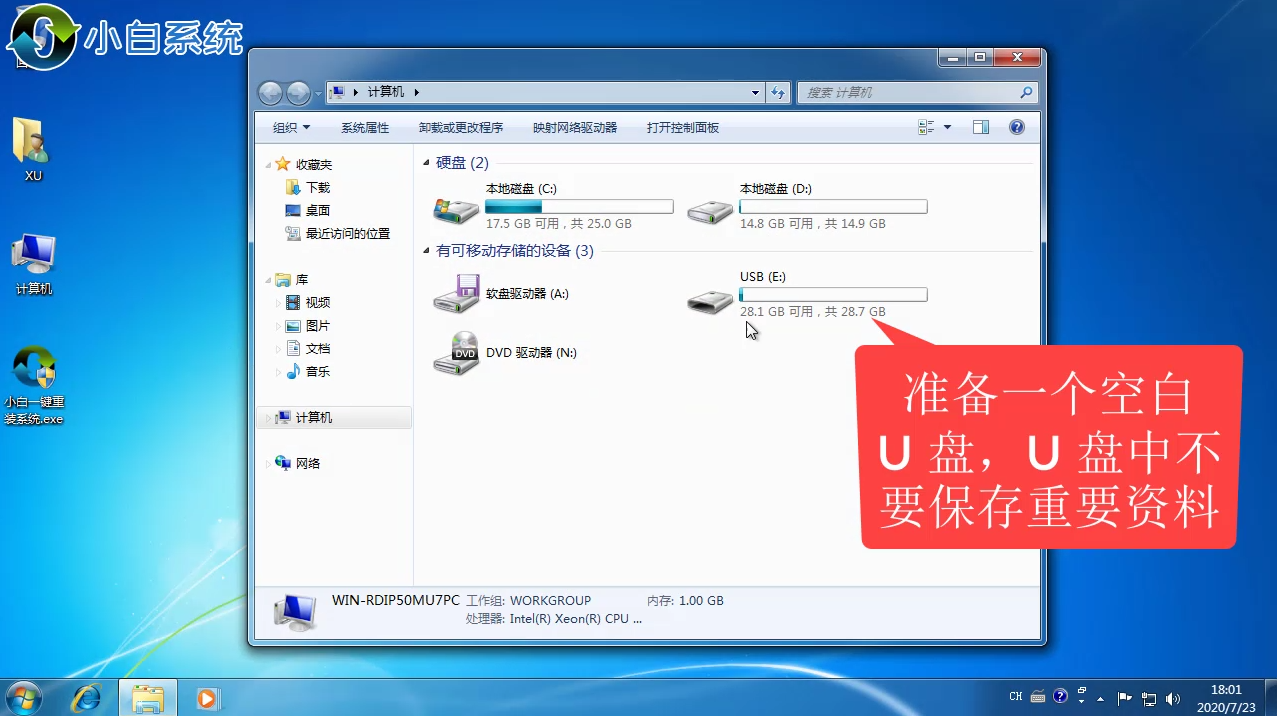Click 系统属性 in the toolbar
Image resolution: width=1277 pixels, height=716 pixels.
point(365,128)
